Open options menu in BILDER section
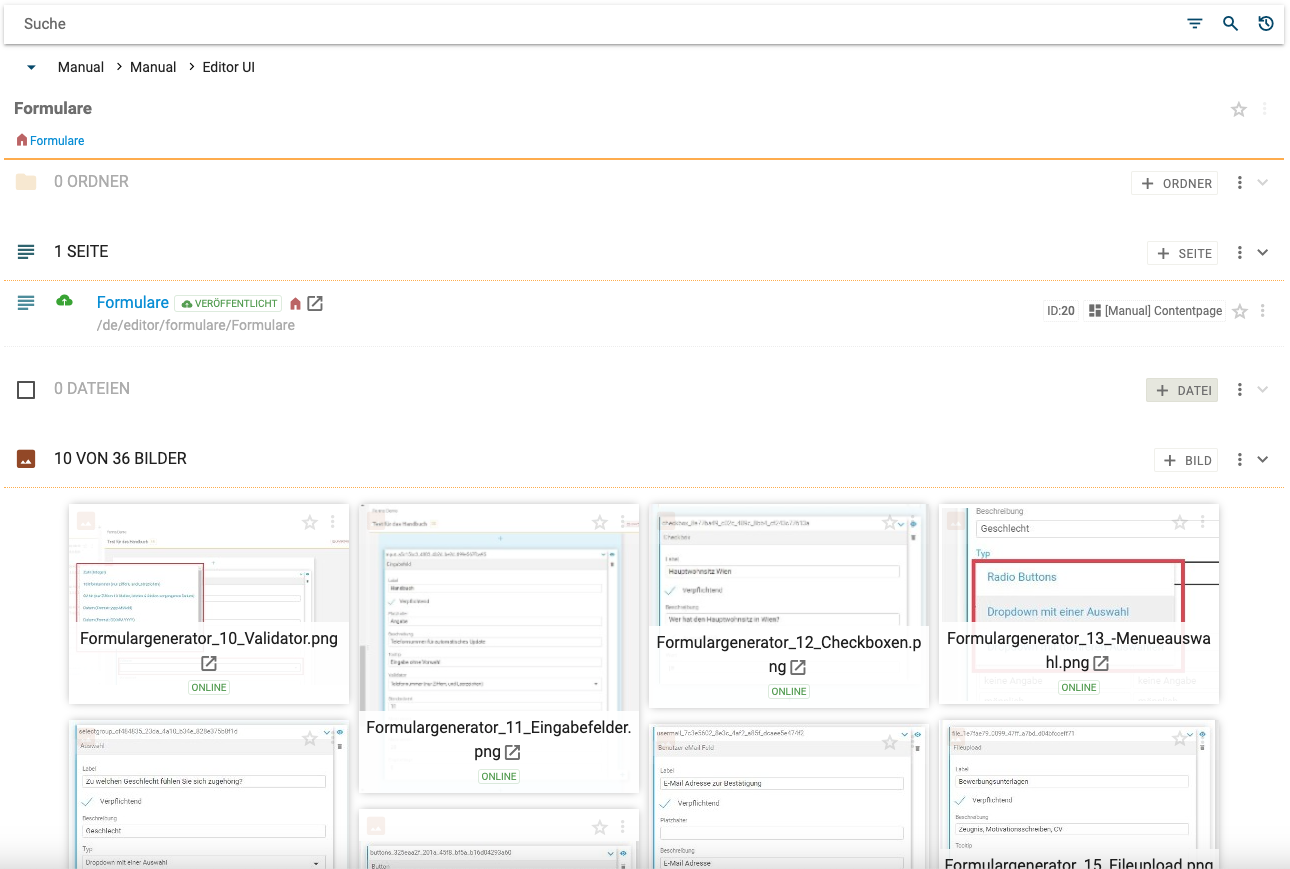The image size is (1290, 869). (x=1240, y=460)
